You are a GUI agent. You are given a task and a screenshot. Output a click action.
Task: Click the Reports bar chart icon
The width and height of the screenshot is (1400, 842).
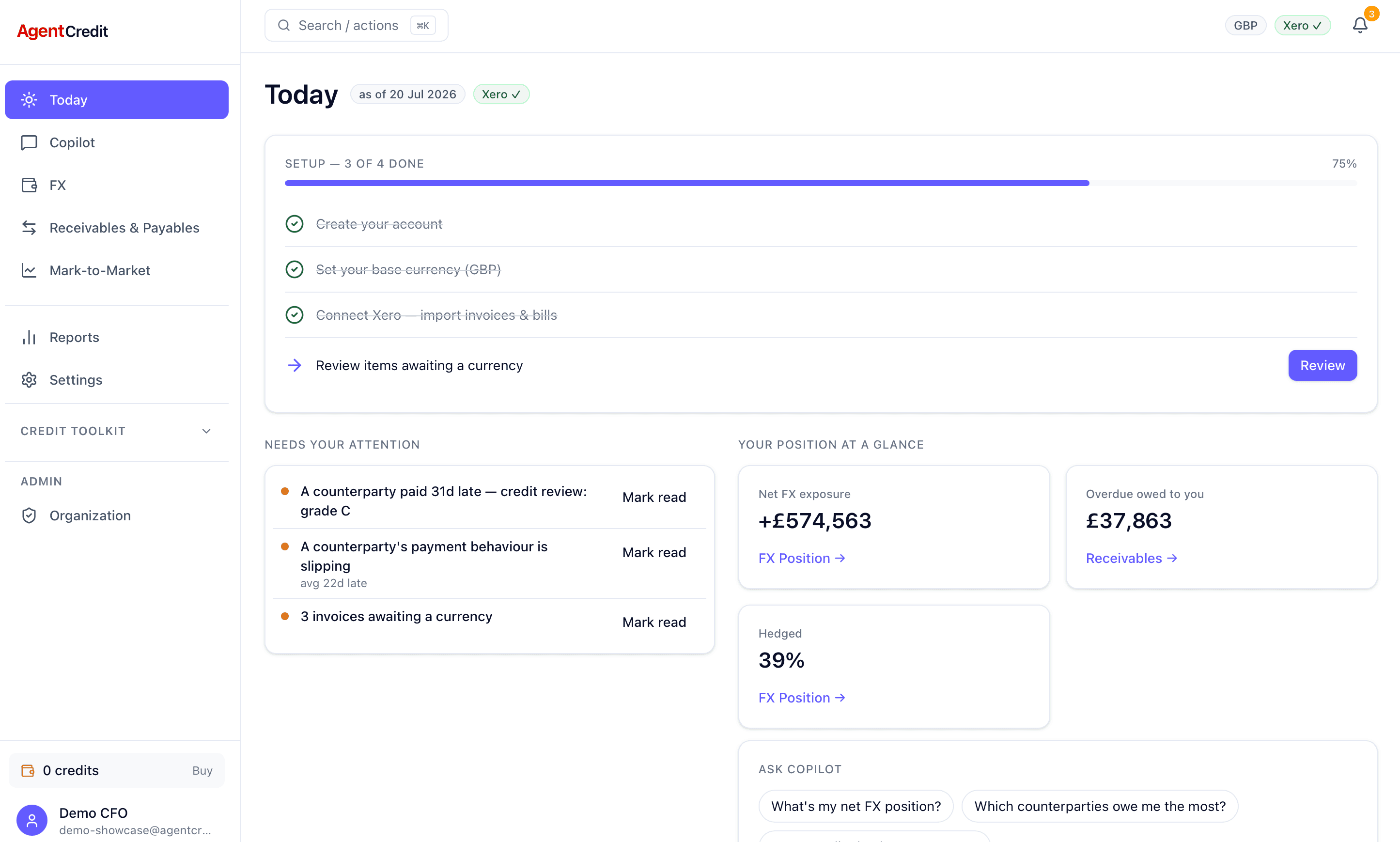29,337
